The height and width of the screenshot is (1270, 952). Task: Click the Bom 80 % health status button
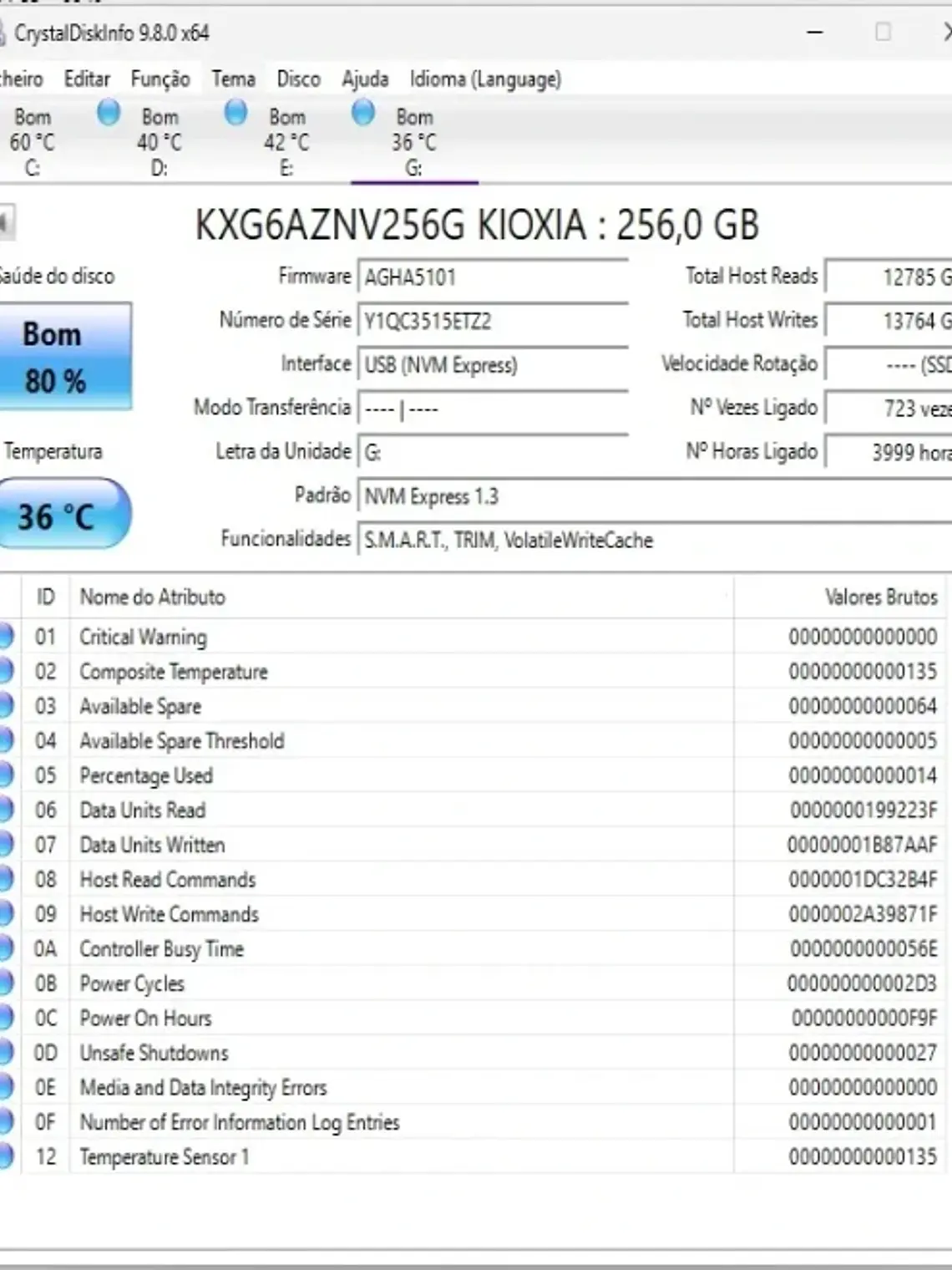(x=64, y=357)
